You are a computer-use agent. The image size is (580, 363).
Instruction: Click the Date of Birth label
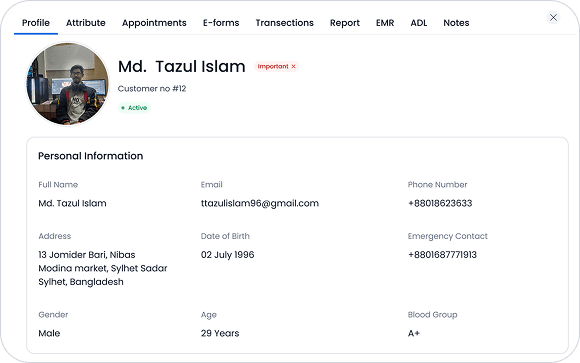[225, 236]
